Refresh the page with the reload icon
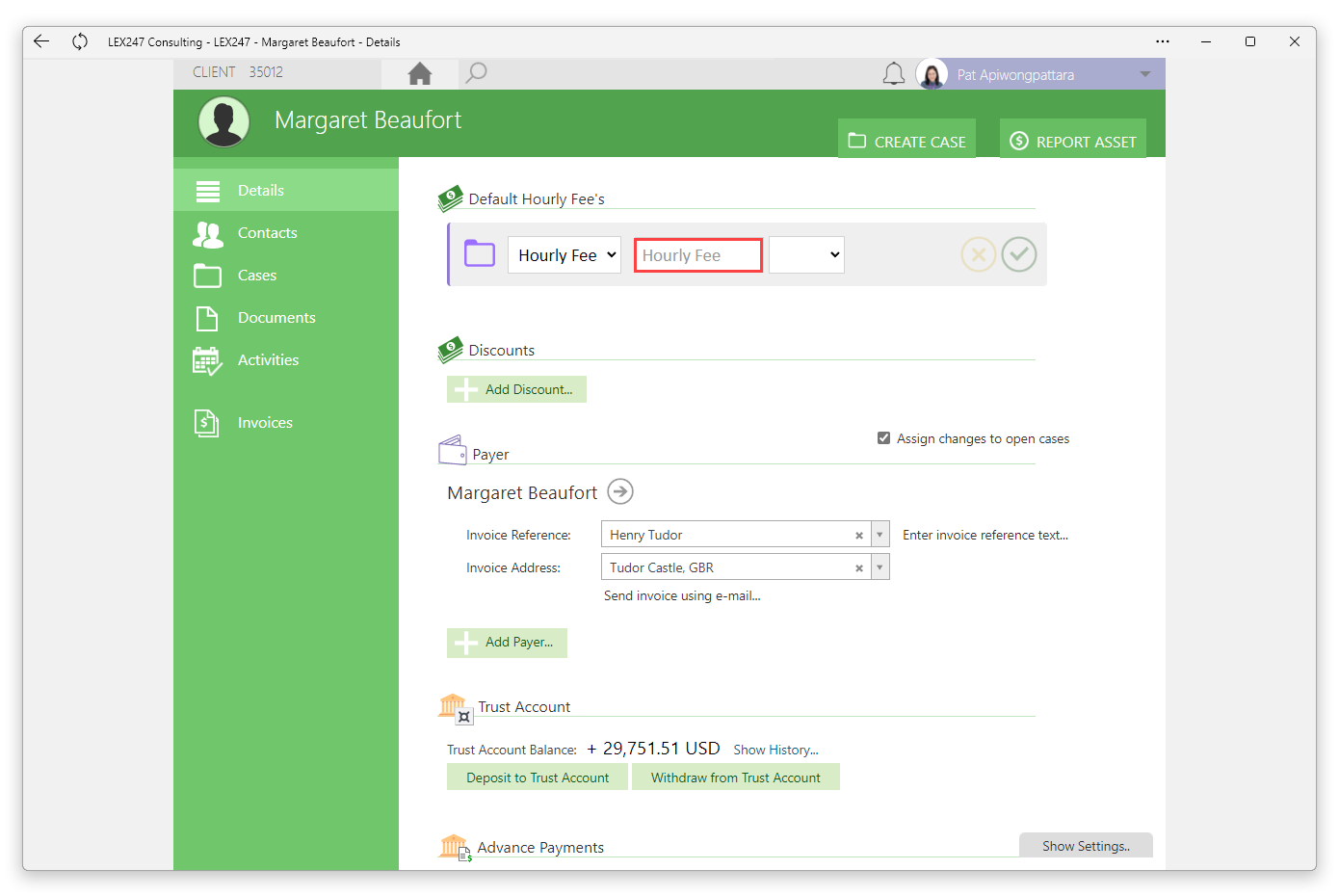 [x=80, y=41]
